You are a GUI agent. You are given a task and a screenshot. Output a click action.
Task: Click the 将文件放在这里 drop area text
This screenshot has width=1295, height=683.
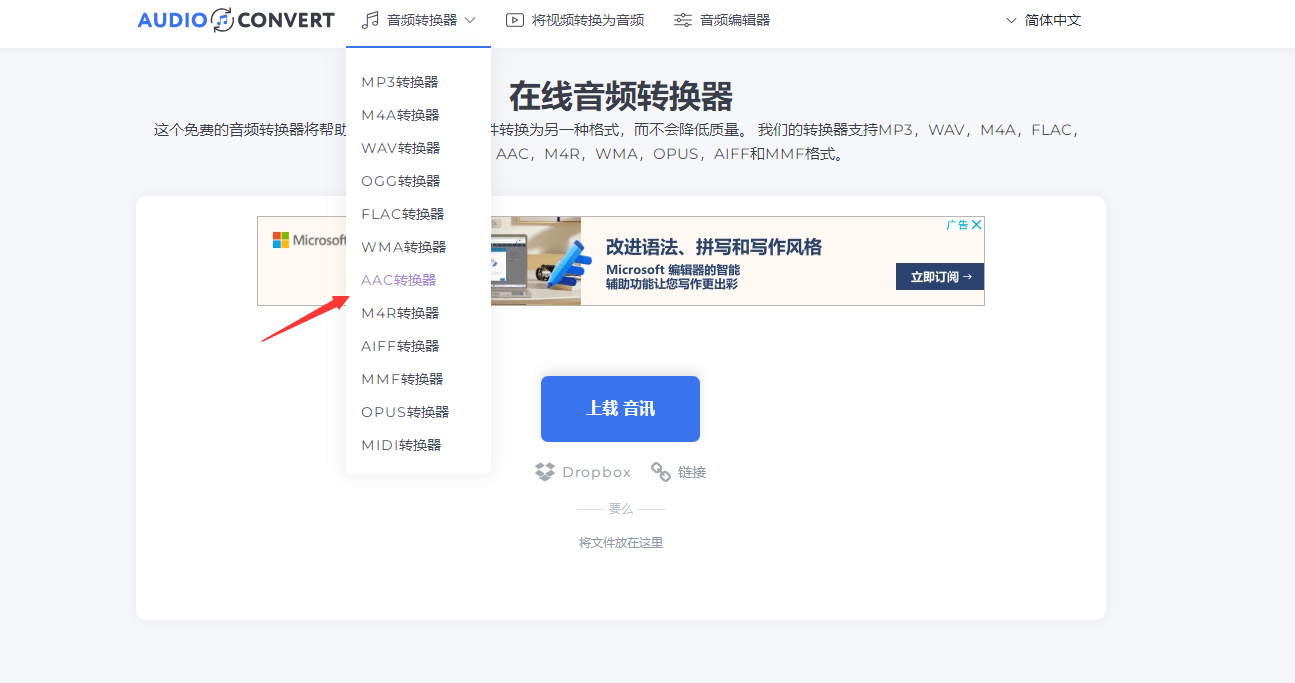[620, 541]
